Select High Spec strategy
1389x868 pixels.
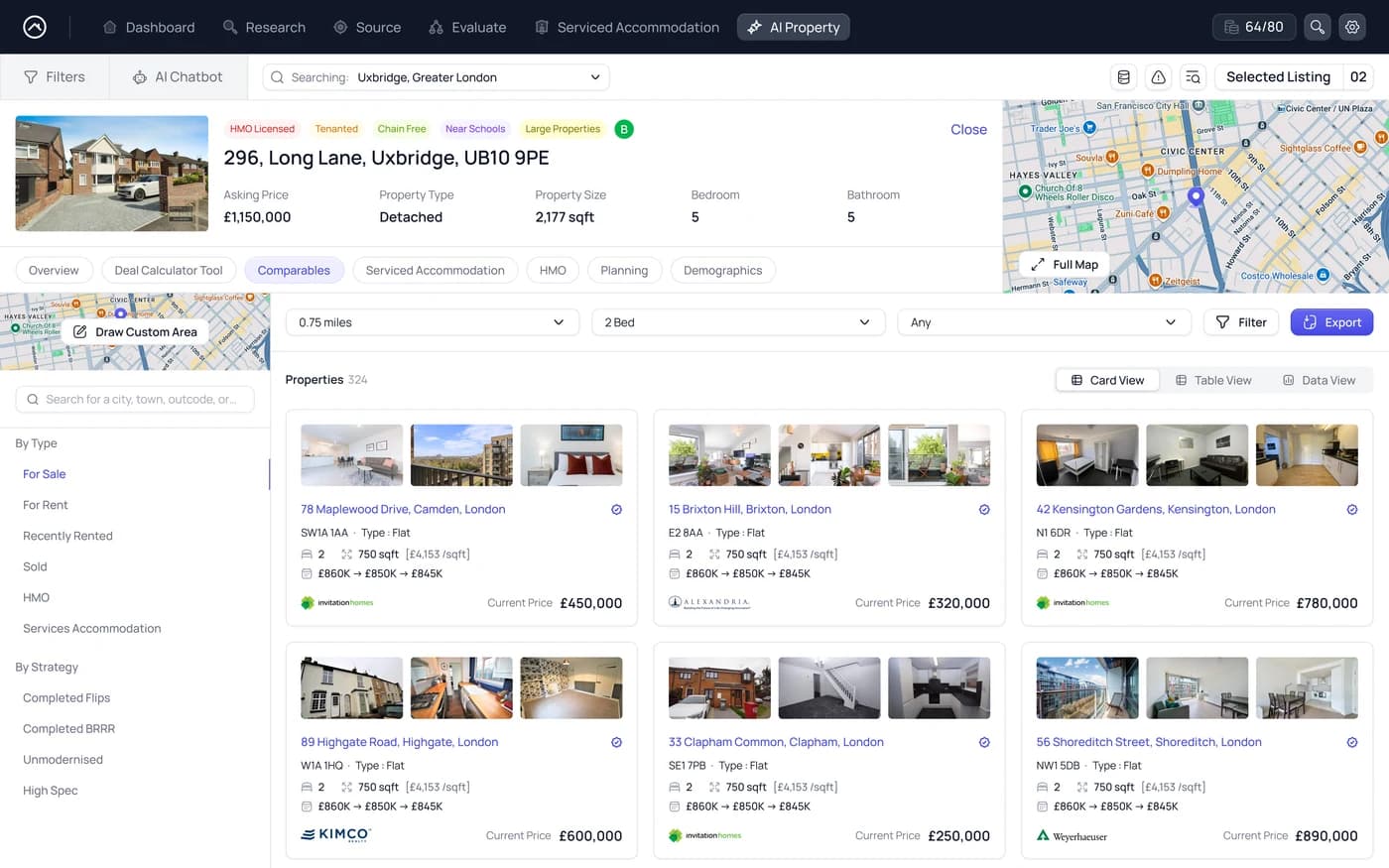click(50, 790)
